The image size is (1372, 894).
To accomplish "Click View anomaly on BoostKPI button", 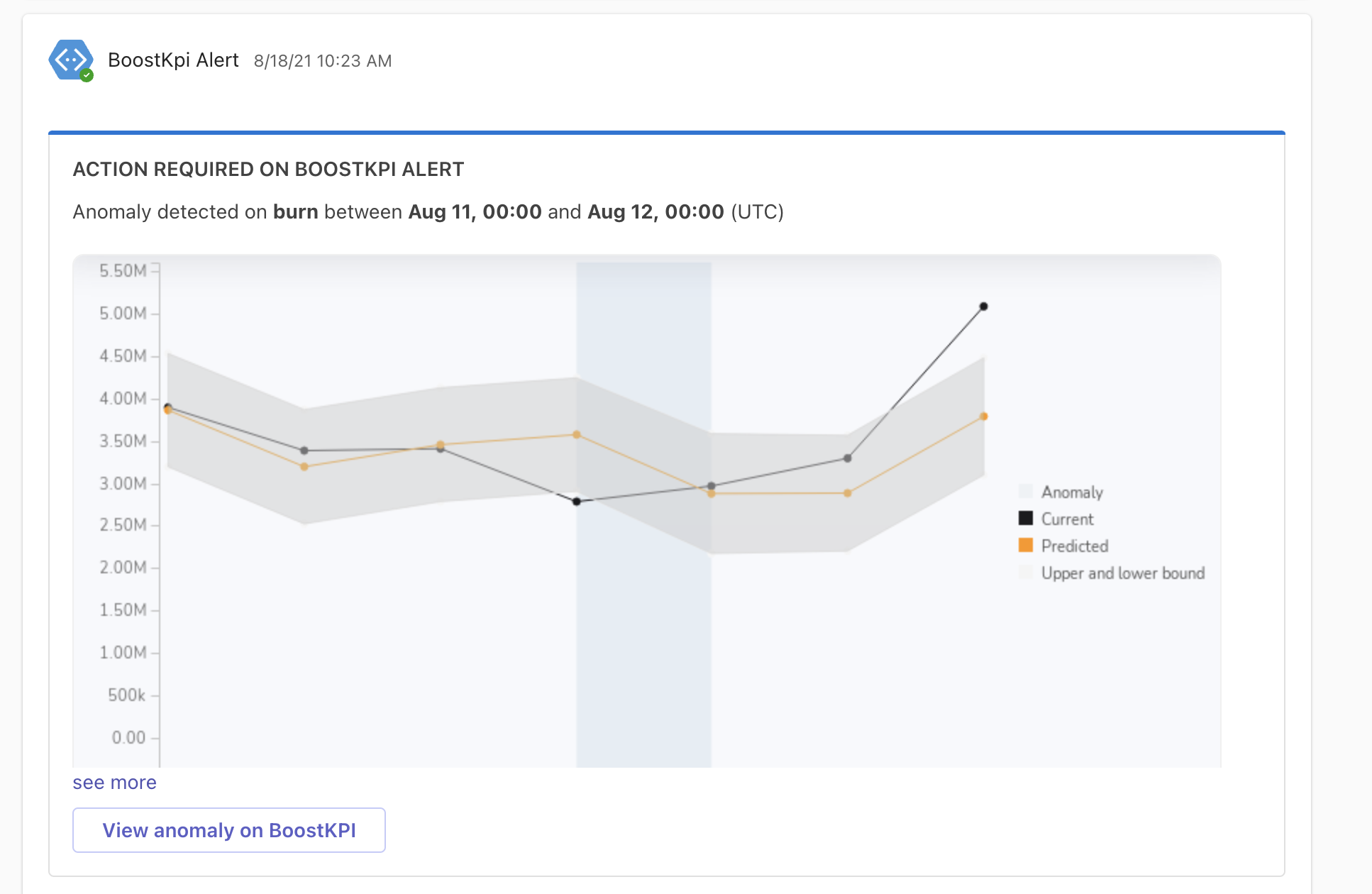I will coord(229,830).
